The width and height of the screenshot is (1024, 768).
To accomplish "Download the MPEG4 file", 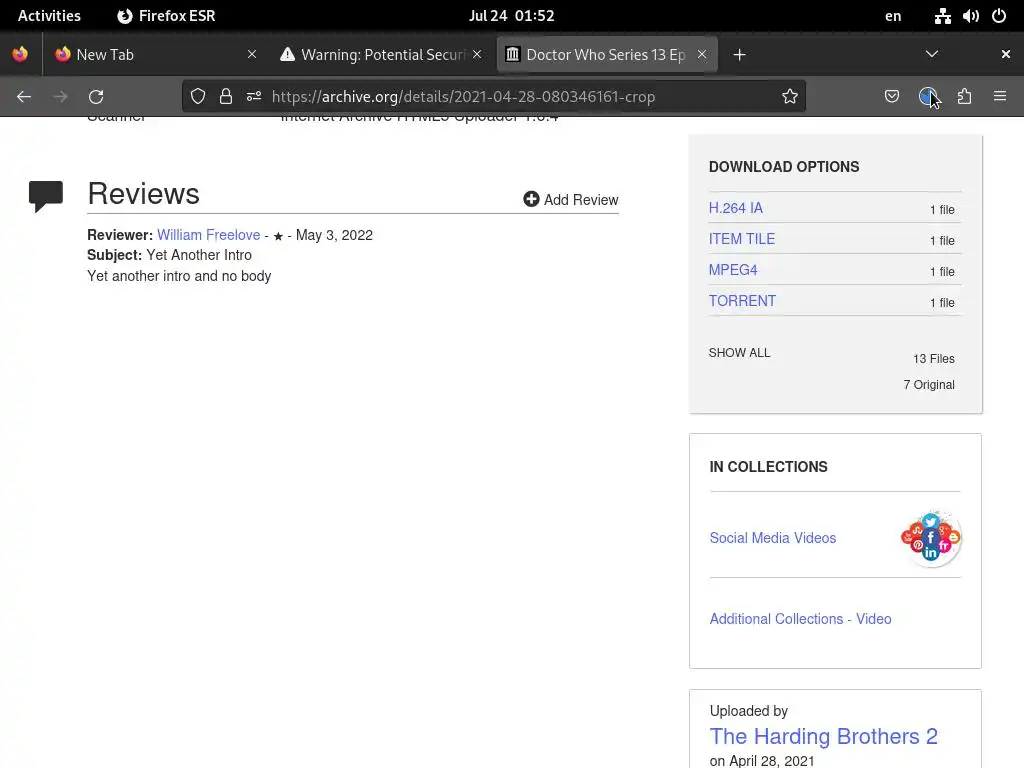I will [x=733, y=270].
